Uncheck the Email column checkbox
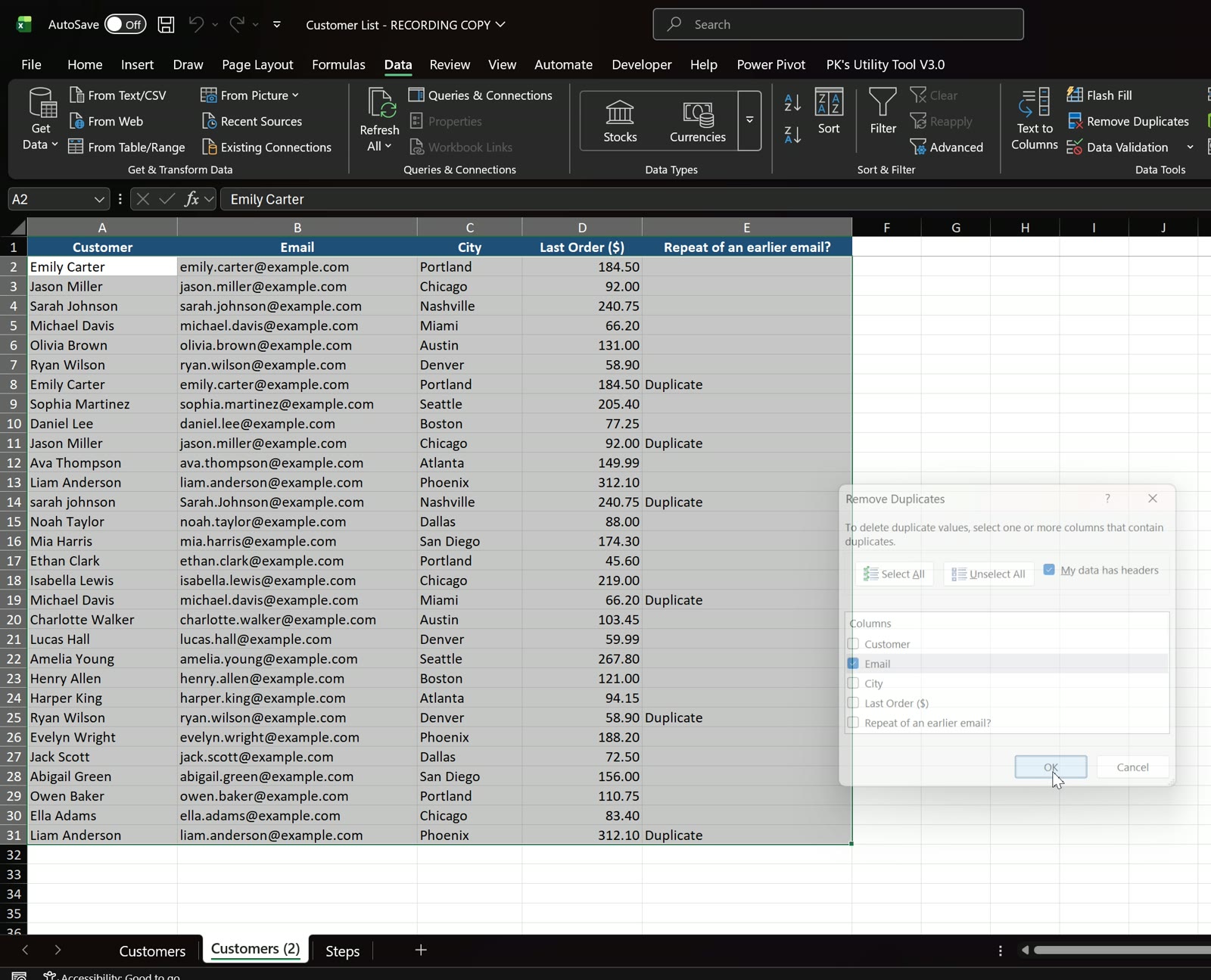Screen dimensions: 1211x980 [853, 664]
